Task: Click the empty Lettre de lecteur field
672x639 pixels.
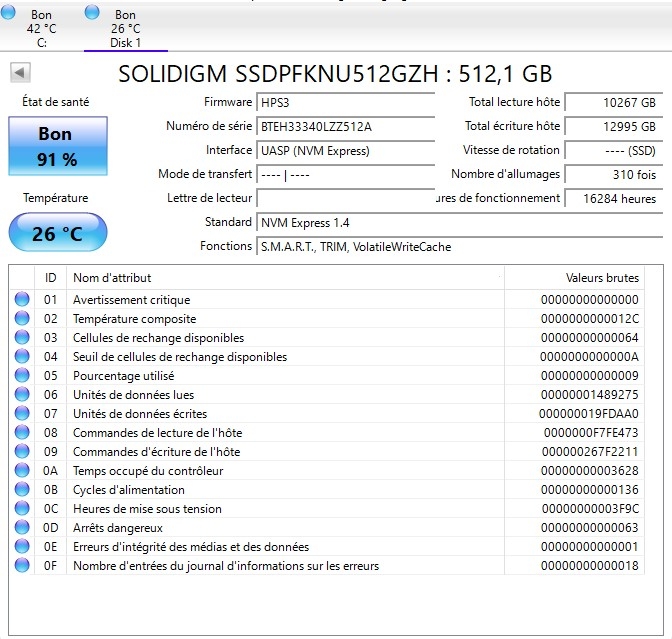Action: tap(345, 198)
